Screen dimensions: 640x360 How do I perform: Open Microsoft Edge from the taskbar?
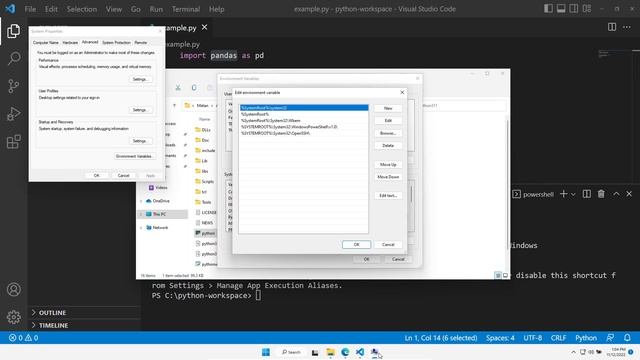point(345,352)
